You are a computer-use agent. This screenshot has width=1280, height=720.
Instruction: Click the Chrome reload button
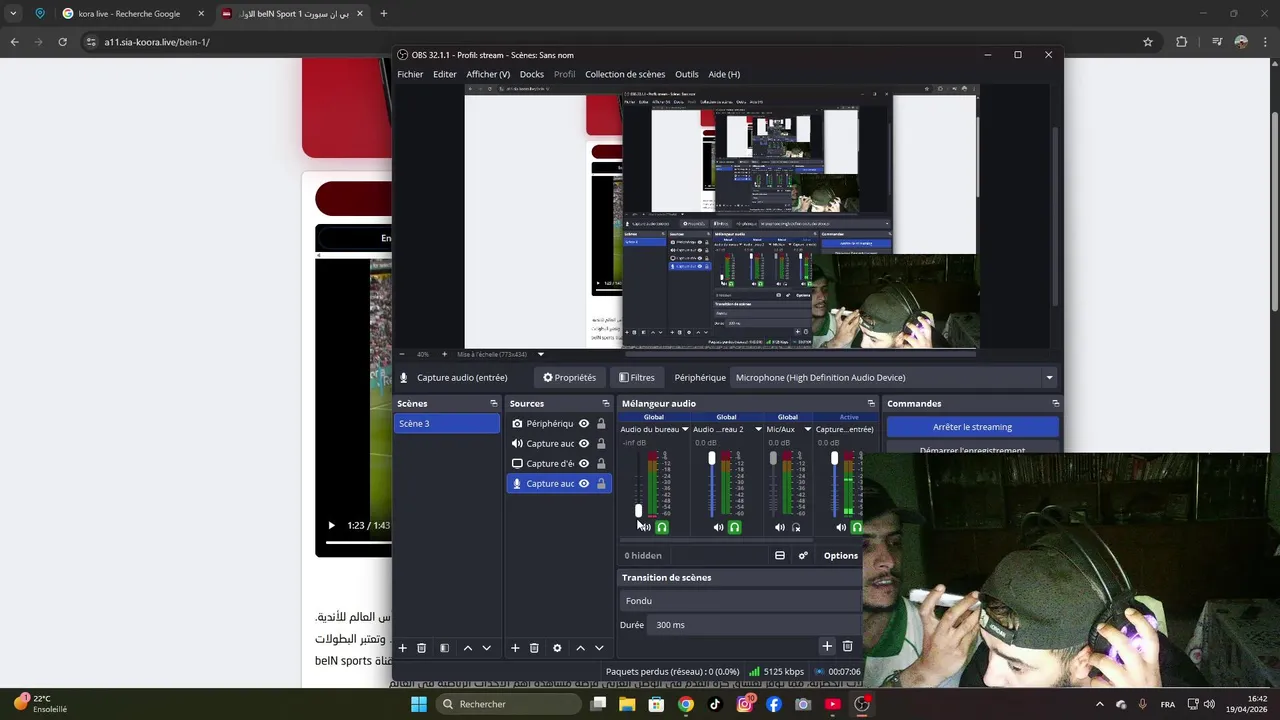pos(62,42)
